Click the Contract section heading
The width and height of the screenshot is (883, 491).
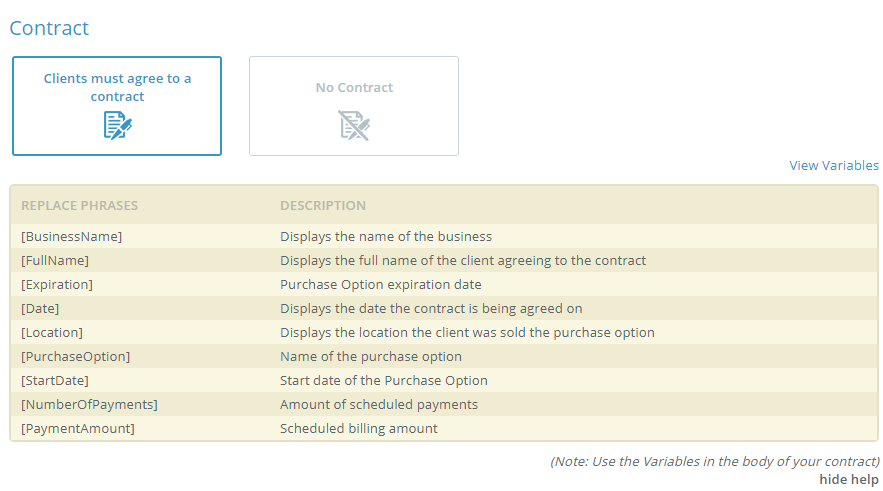coord(50,28)
